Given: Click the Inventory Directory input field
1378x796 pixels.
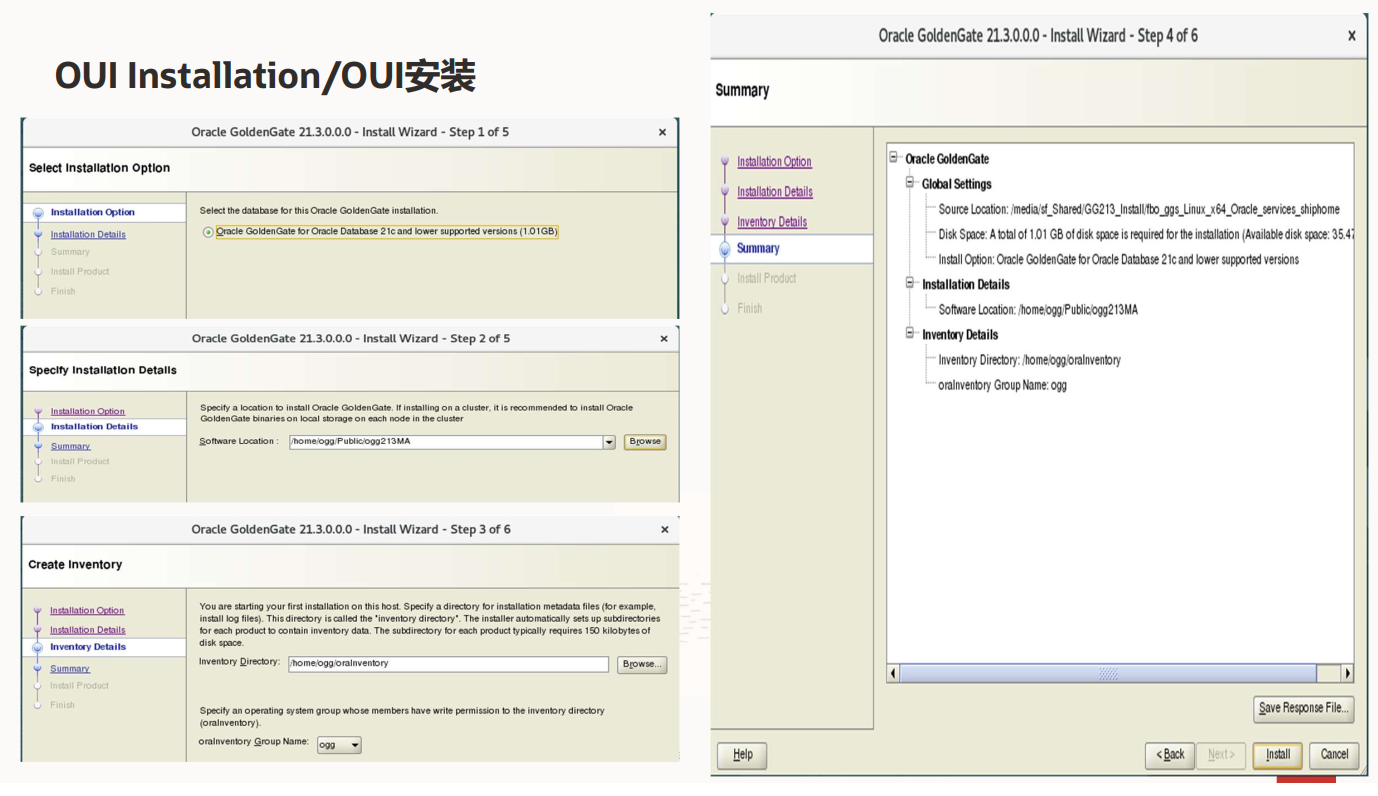Looking at the screenshot, I should pyautogui.click(x=448, y=664).
